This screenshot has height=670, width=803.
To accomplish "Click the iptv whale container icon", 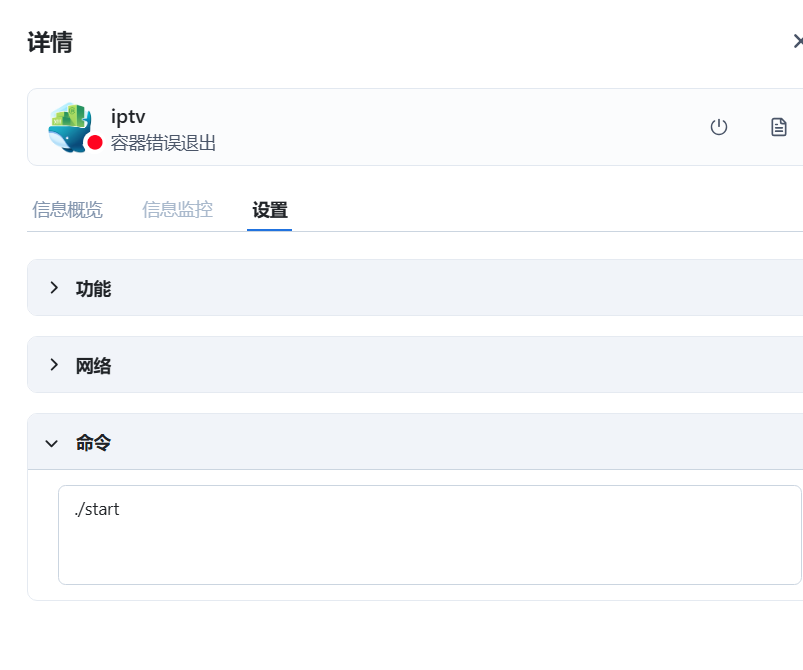I will [70, 127].
